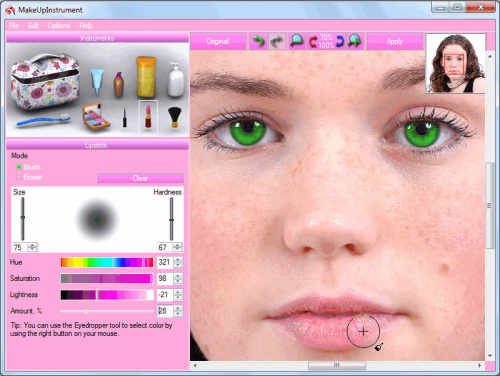Click the blue rotate-right arrow icon

coord(340,41)
